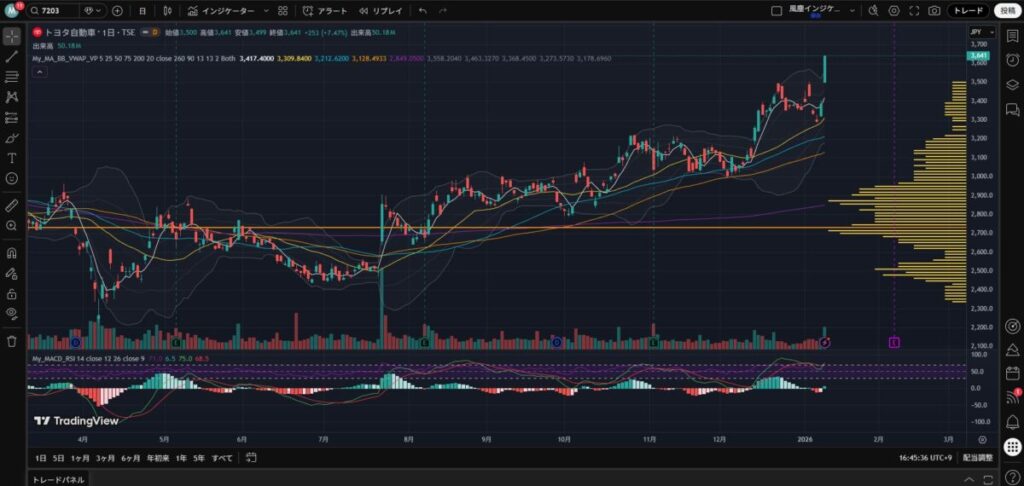
Task: Select the 3ヶ月 time range
Action: coord(104,458)
